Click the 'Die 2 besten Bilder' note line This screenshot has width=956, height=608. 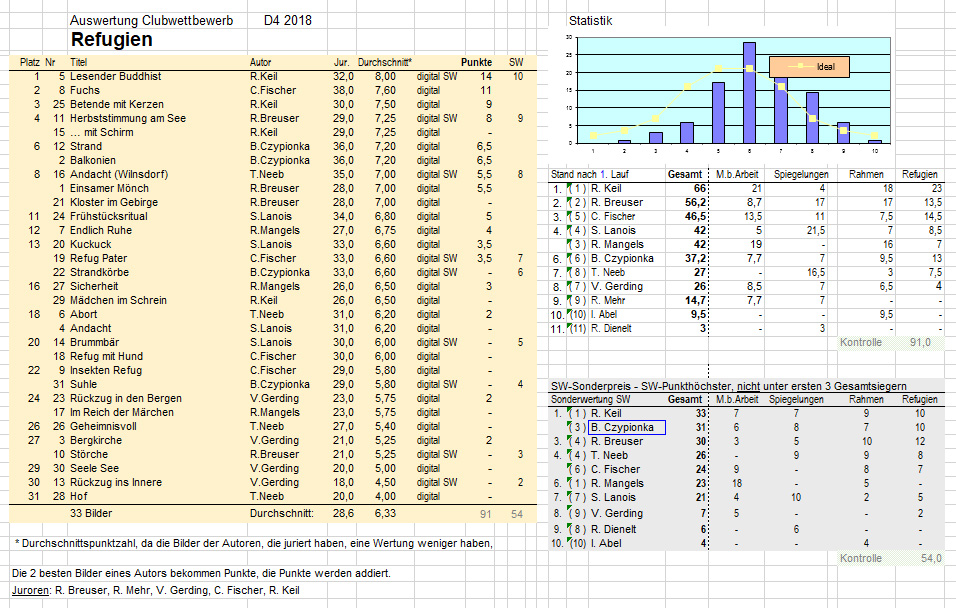point(201,574)
